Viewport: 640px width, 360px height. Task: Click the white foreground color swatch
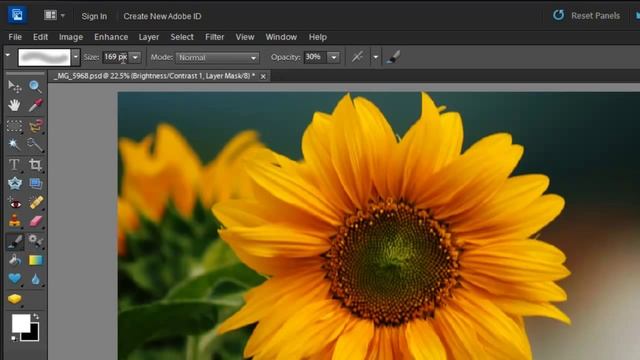coord(21,323)
